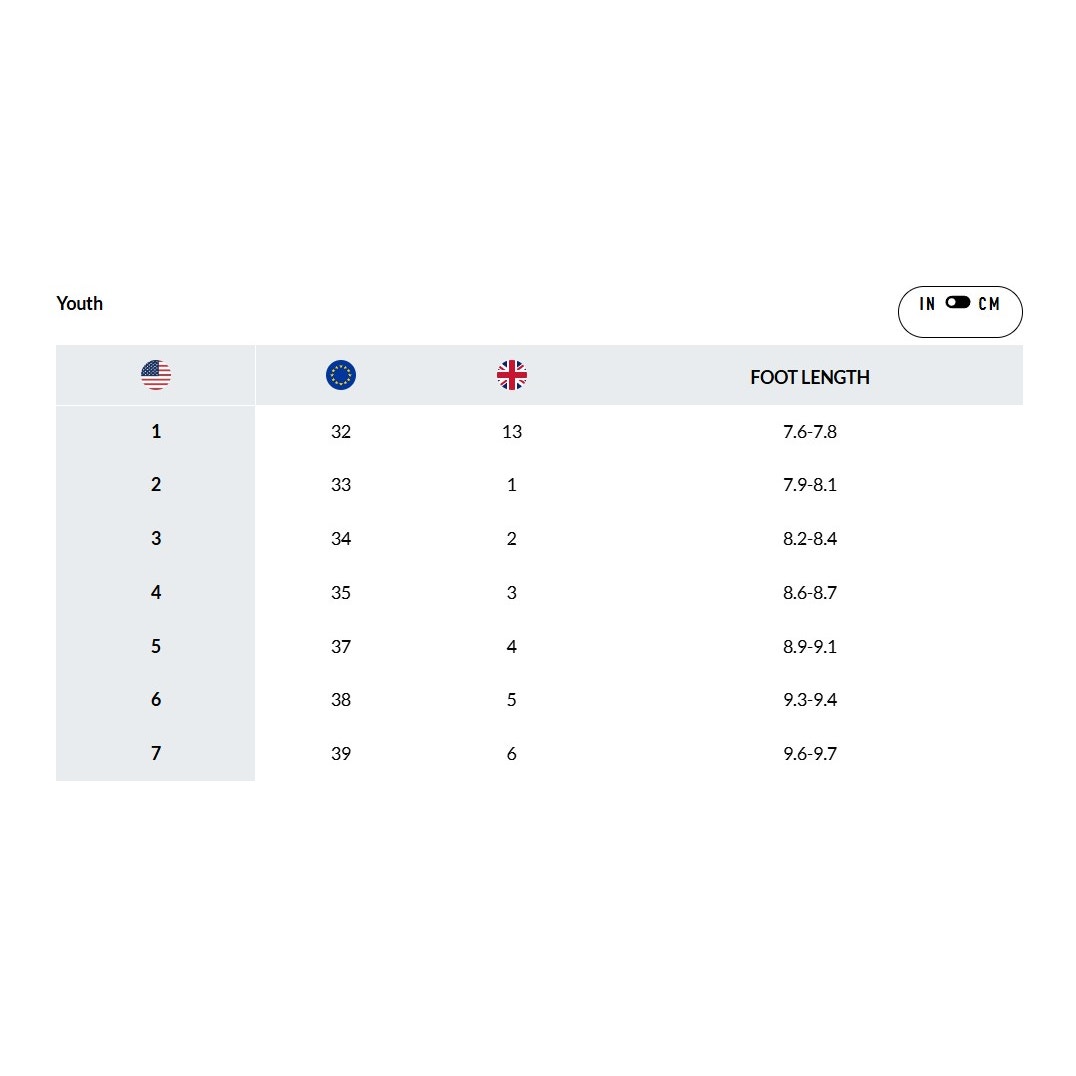Select US size 2 row
The height and width of the screenshot is (1076, 1076).
(x=539, y=484)
